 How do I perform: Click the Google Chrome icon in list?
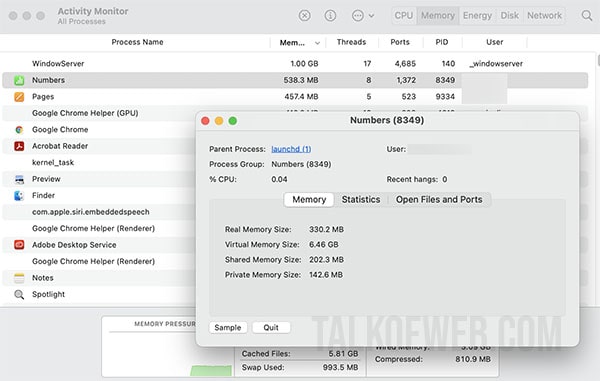[19, 130]
